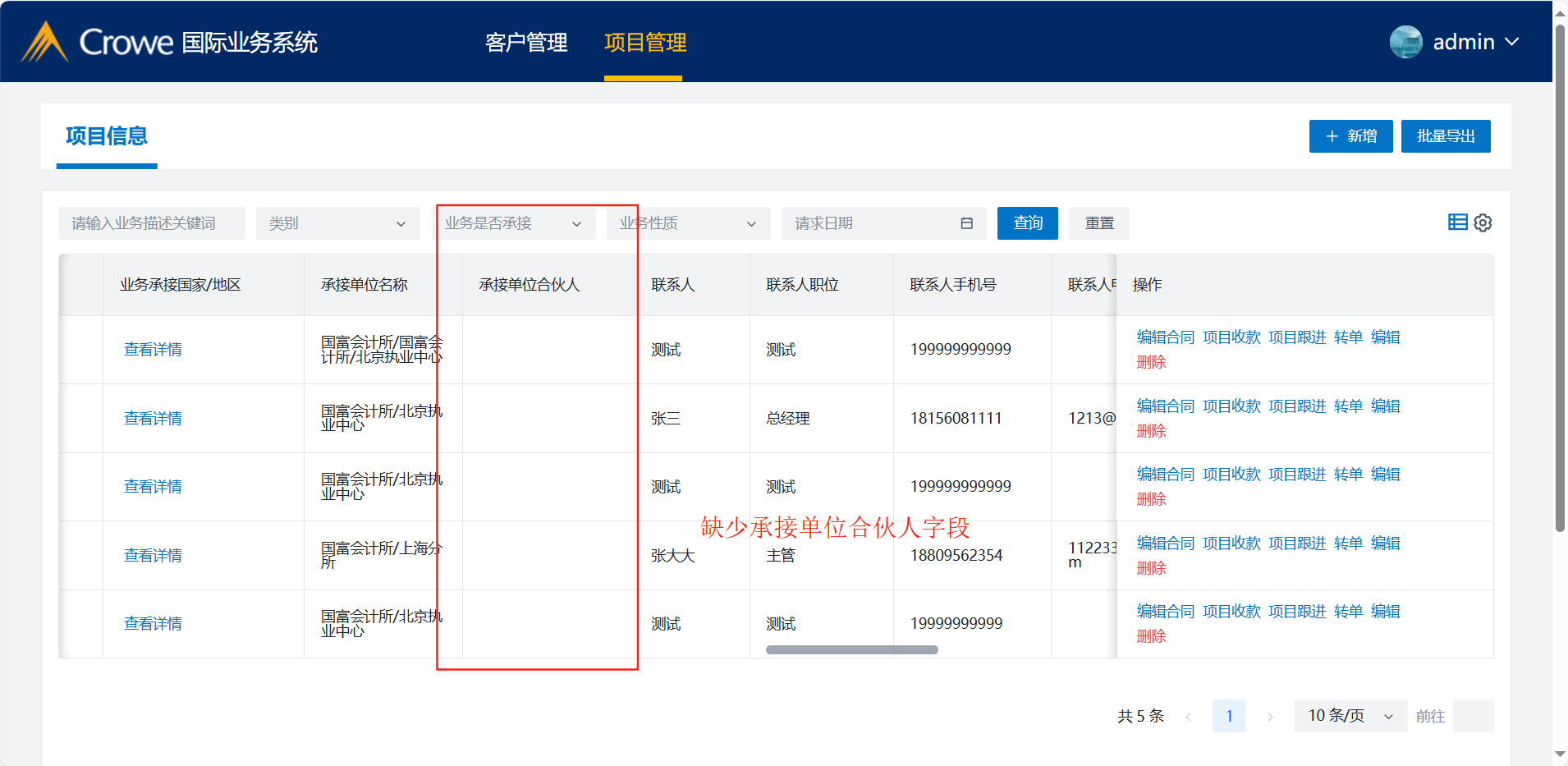This screenshot has height=766, width=1568.
Task: Click the table list view icon
Action: (x=1457, y=222)
